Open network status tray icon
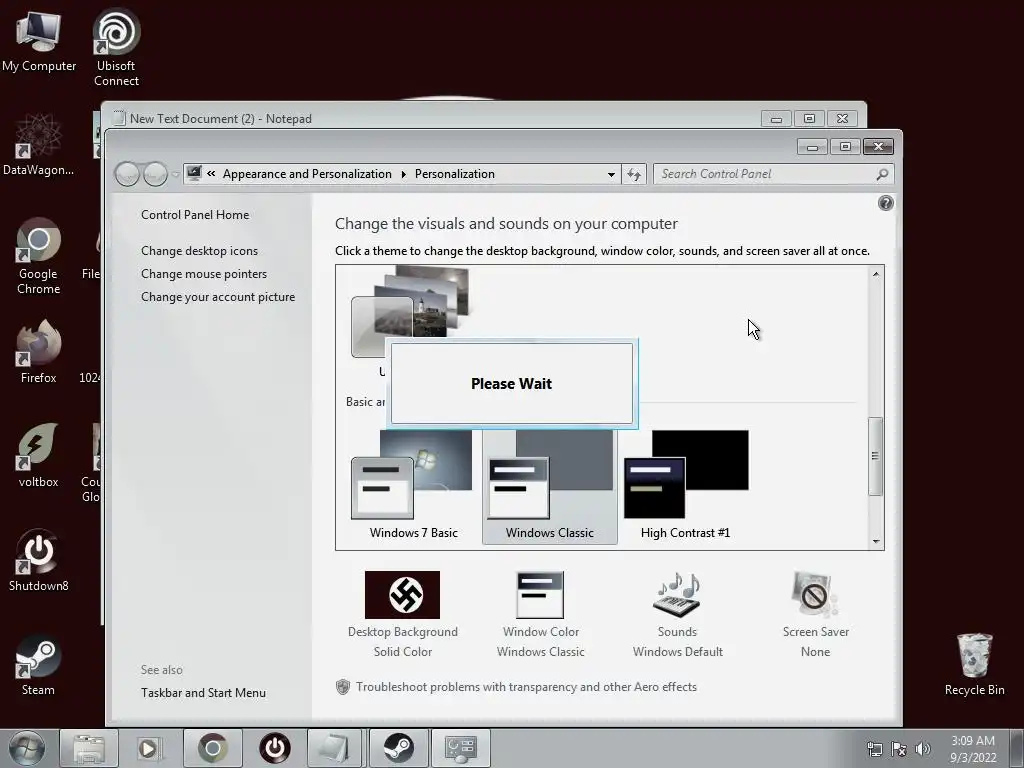The image size is (1024, 768). pos(874,749)
